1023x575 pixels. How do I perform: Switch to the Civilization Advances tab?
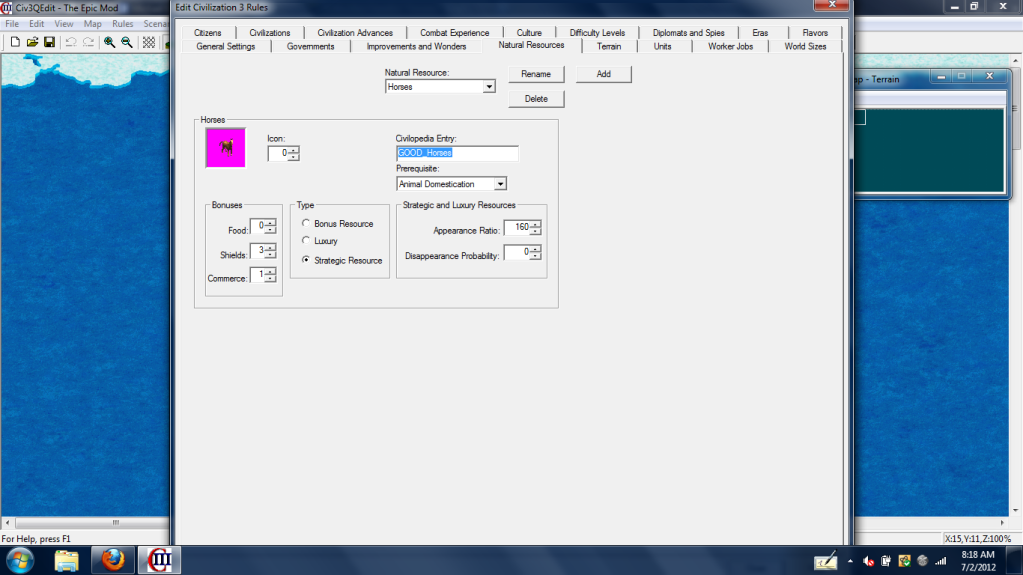coord(355,33)
